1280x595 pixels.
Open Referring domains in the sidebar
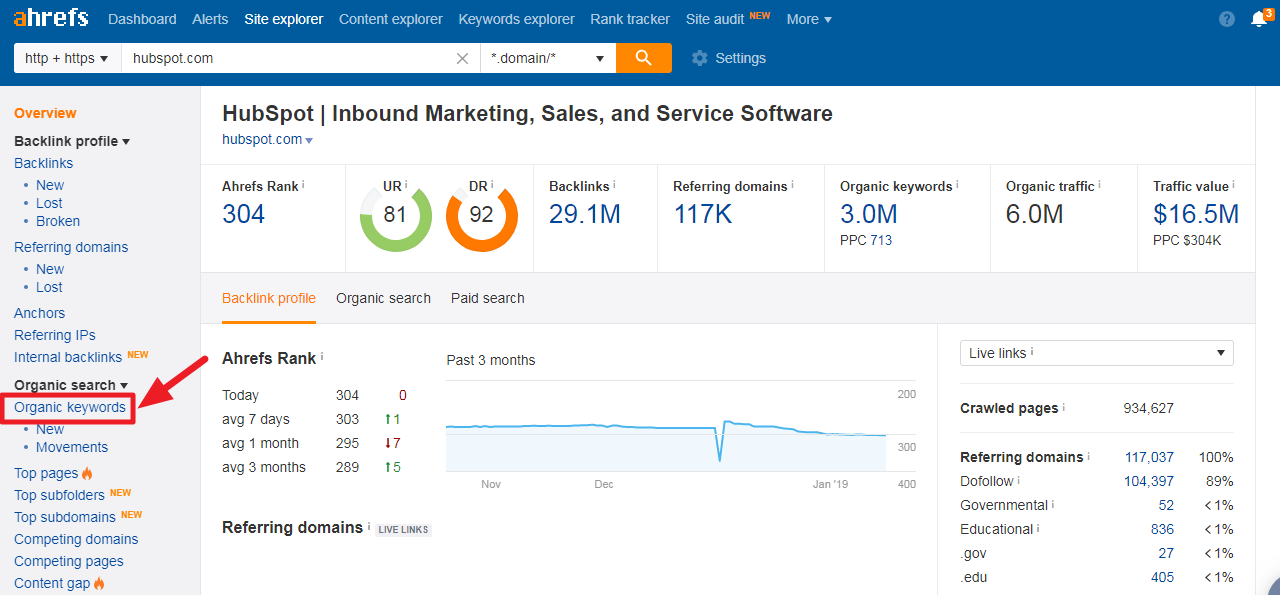tap(71, 247)
